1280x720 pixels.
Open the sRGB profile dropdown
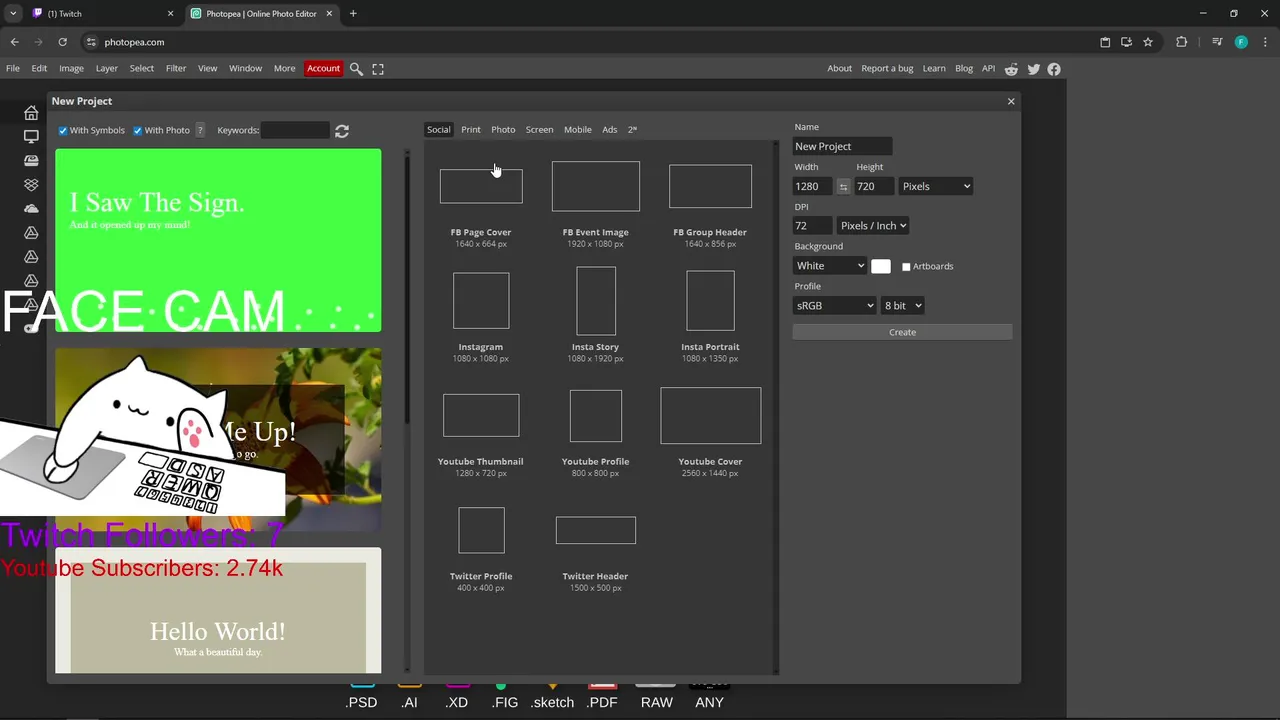tap(834, 306)
